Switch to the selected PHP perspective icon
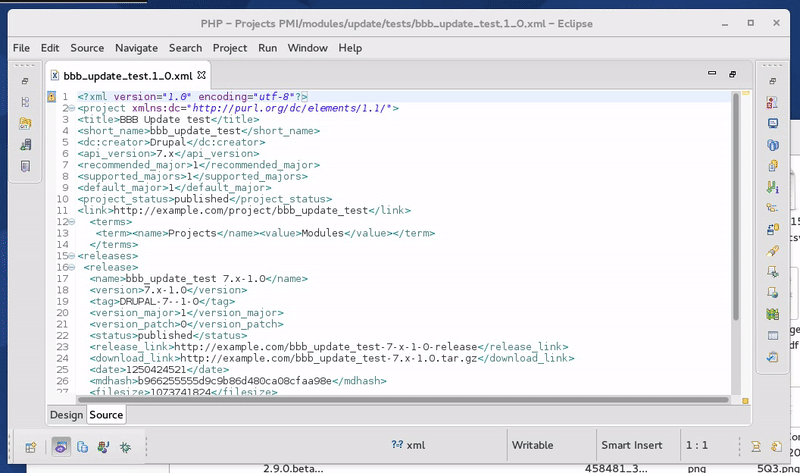 pyautogui.click(x=61, y=447)
